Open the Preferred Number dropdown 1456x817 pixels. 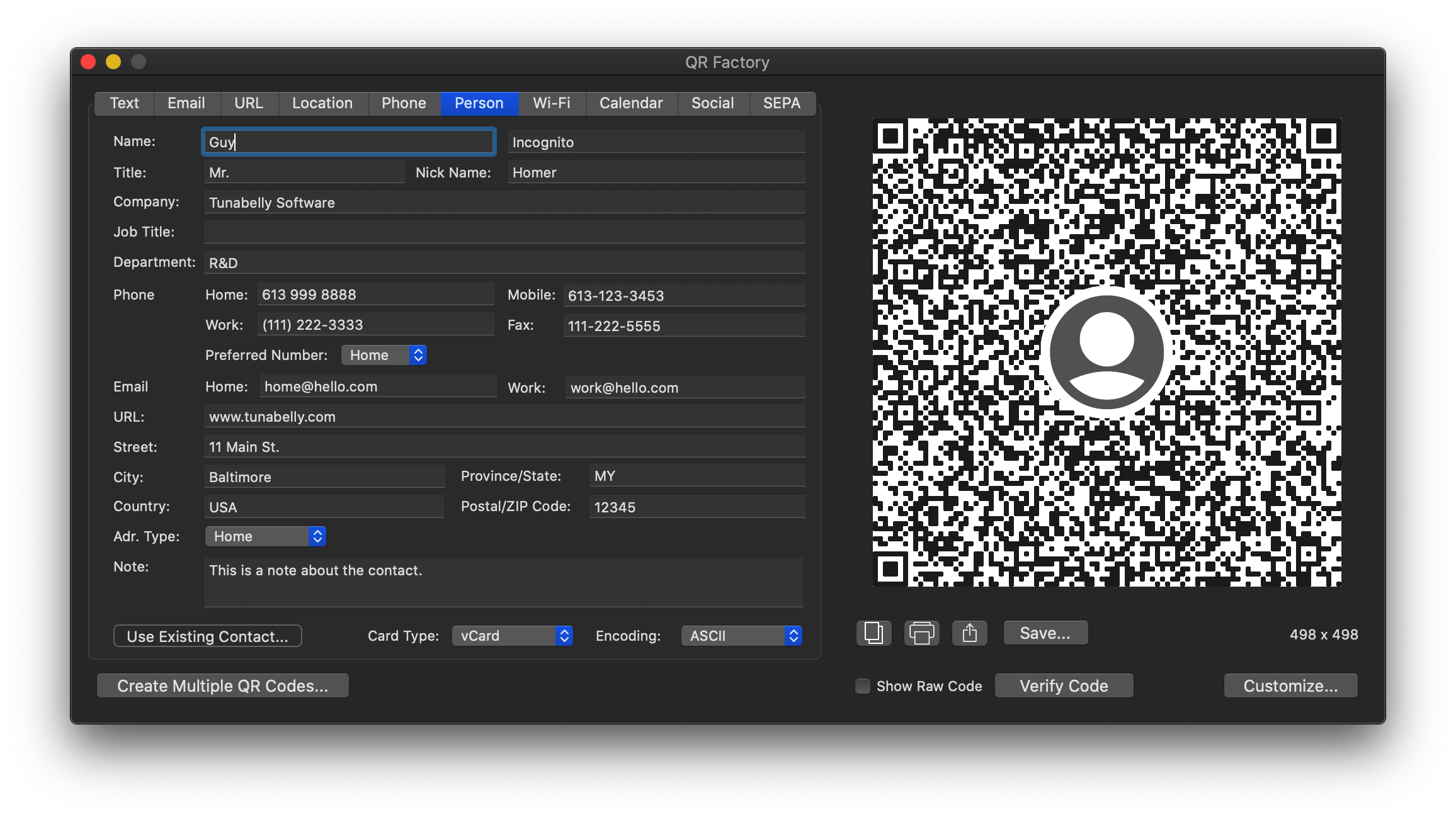[384, 355]
